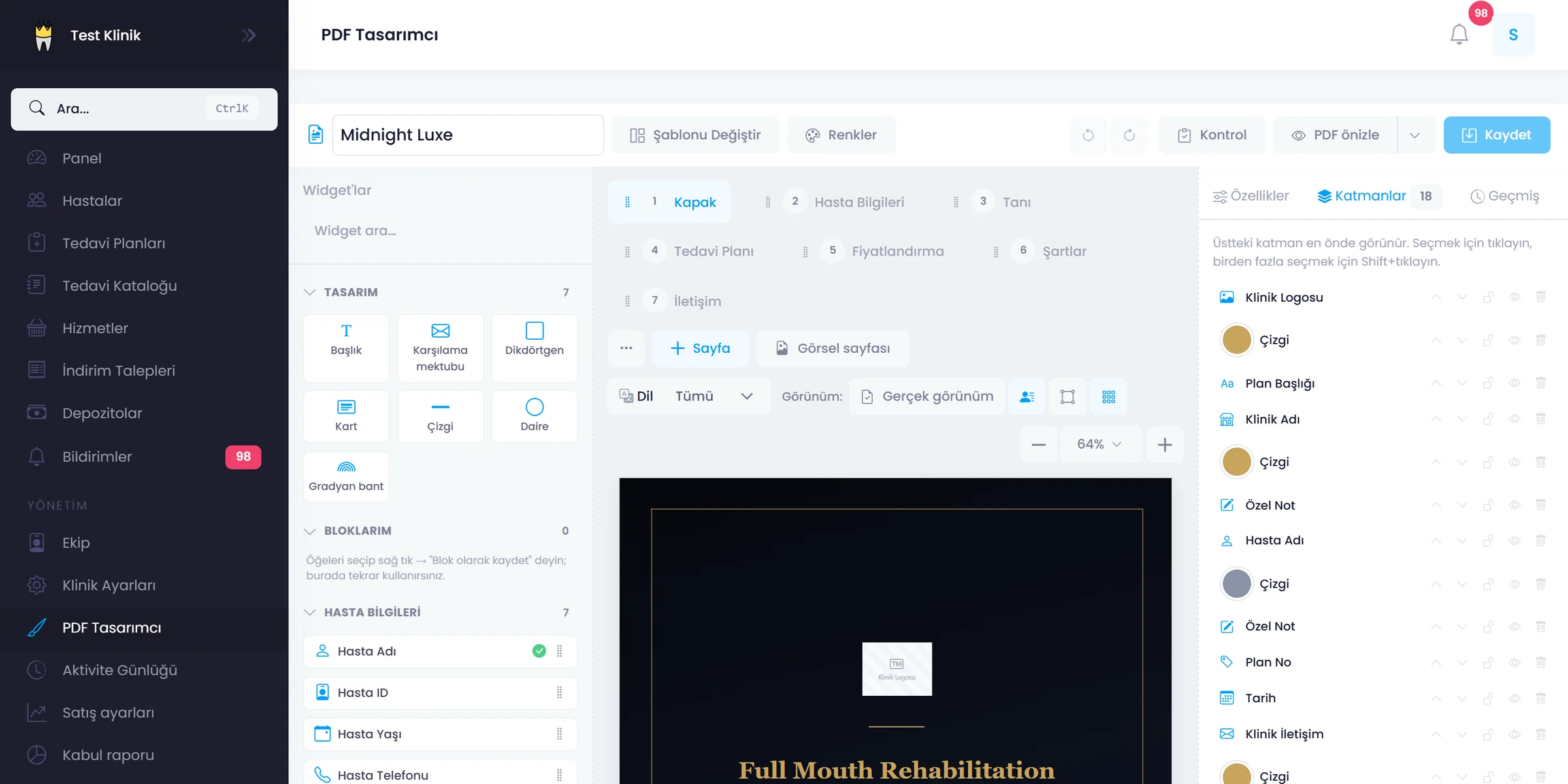Open the Renkler colors button
1568x784 pixels.
click(x=841, y=135)
